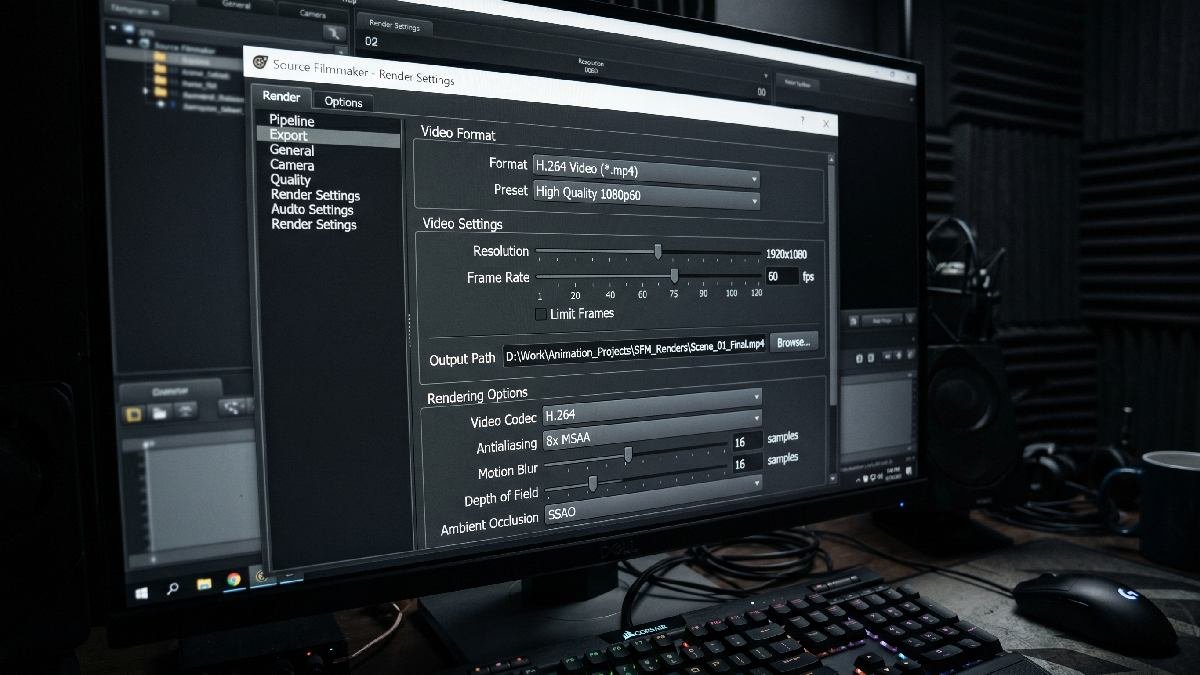Select General in the settings list
This screenshot has width=1200, height=675.
pos(292,150)
